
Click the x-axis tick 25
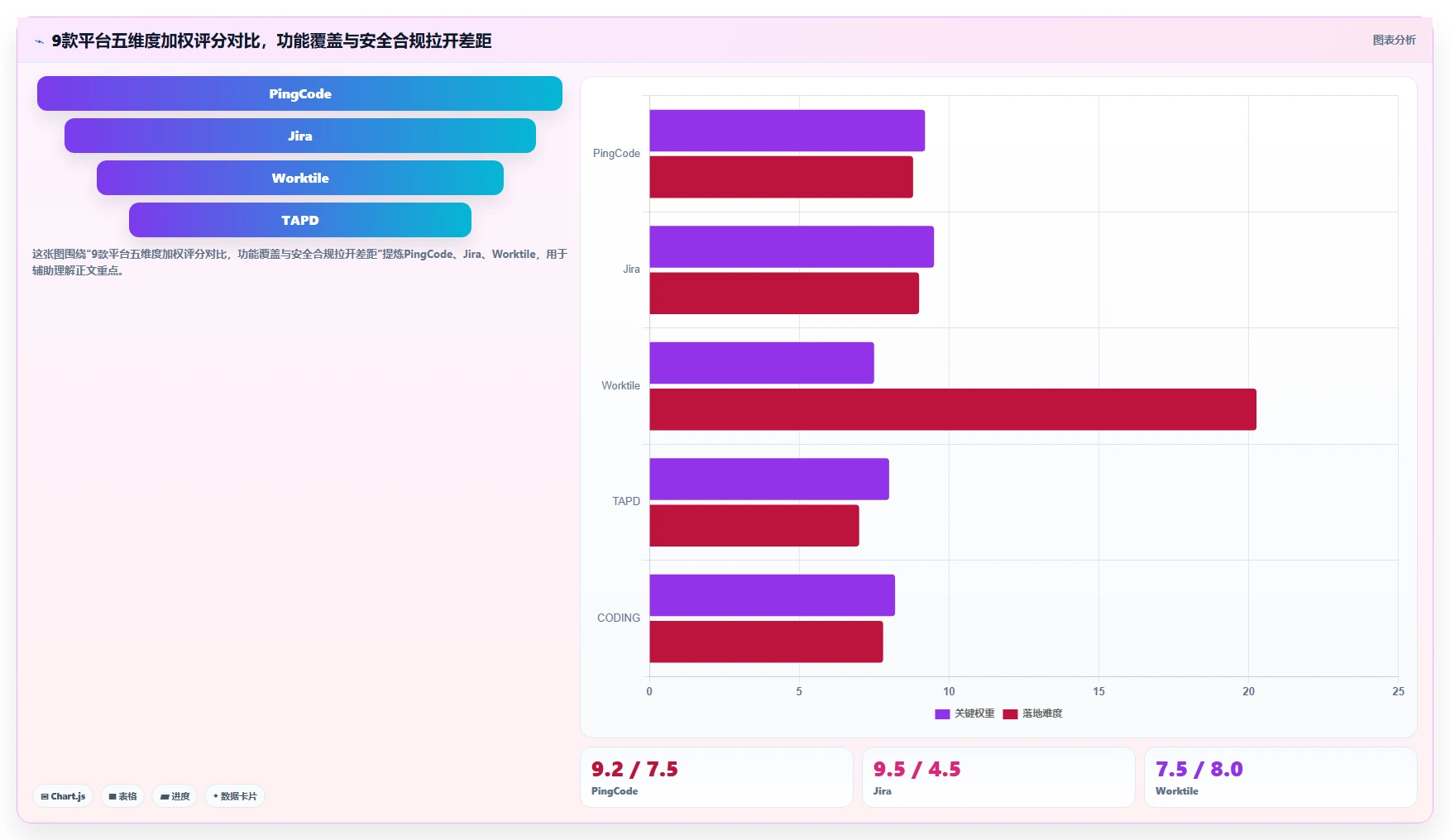pos(1398,691)
